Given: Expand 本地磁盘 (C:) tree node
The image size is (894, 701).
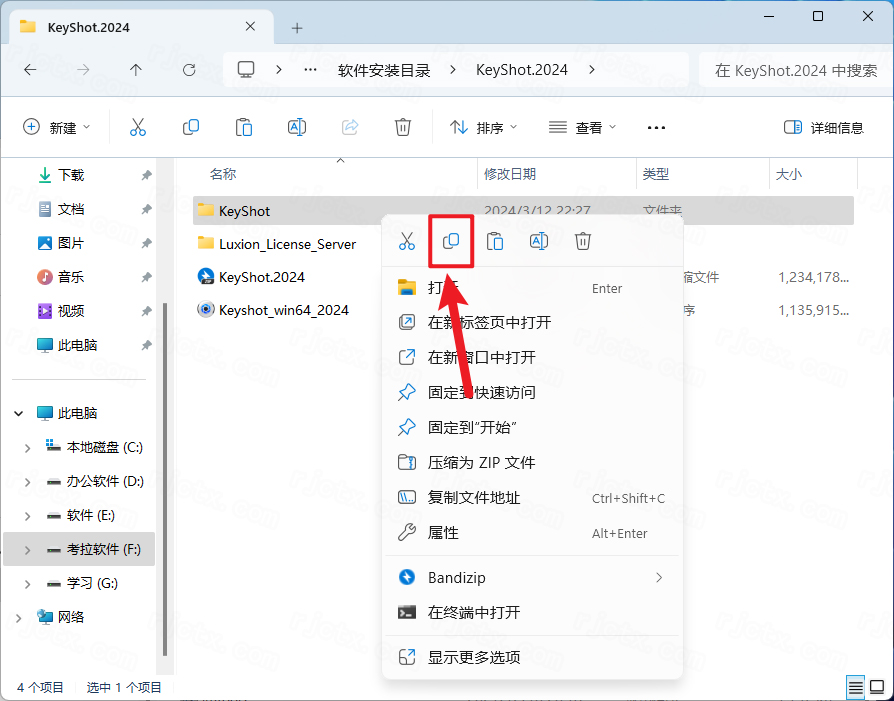Looking at the screenshot, I should 27,448.
